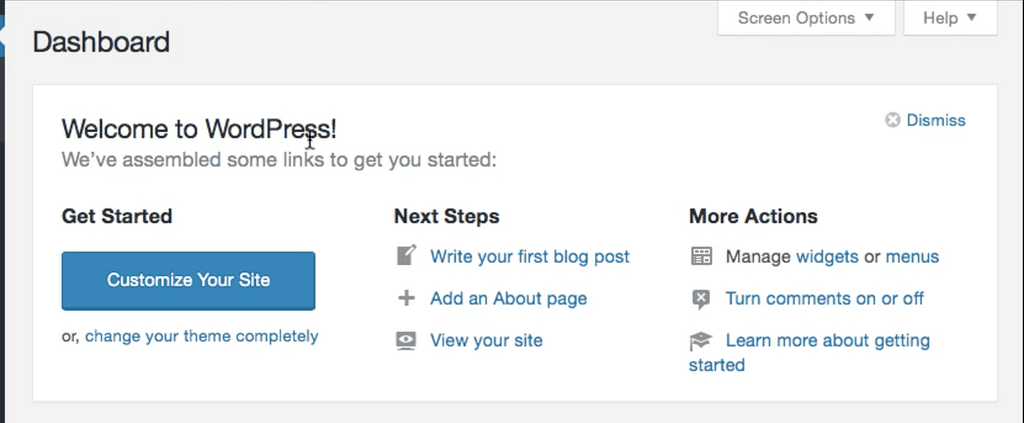This screenshot has width=1024, height=423.
Task: Click the comment bubble icon with X
Action: 701,299
